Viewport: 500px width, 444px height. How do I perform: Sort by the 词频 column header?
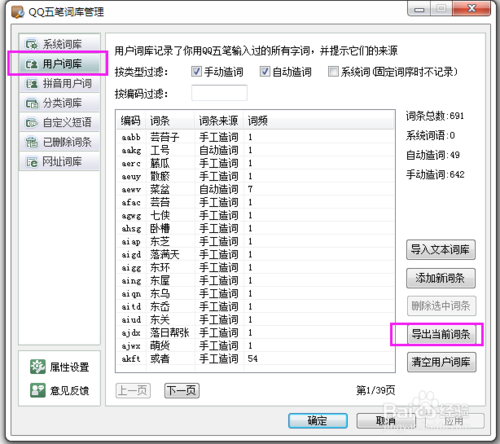(x=319, y=121)
